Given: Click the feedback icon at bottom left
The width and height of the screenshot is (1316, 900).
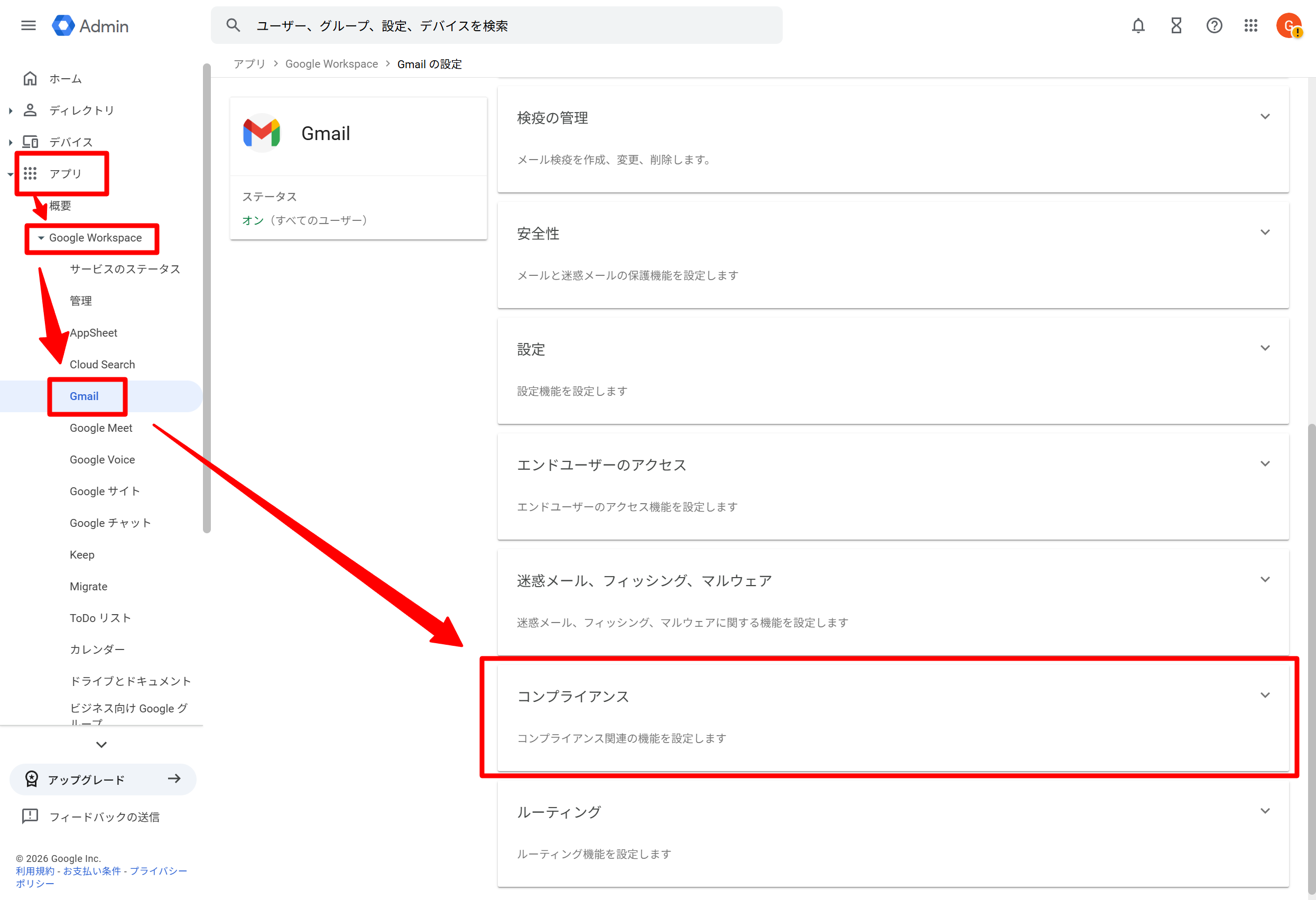Looking at the screenshot, I should point(30,816).
